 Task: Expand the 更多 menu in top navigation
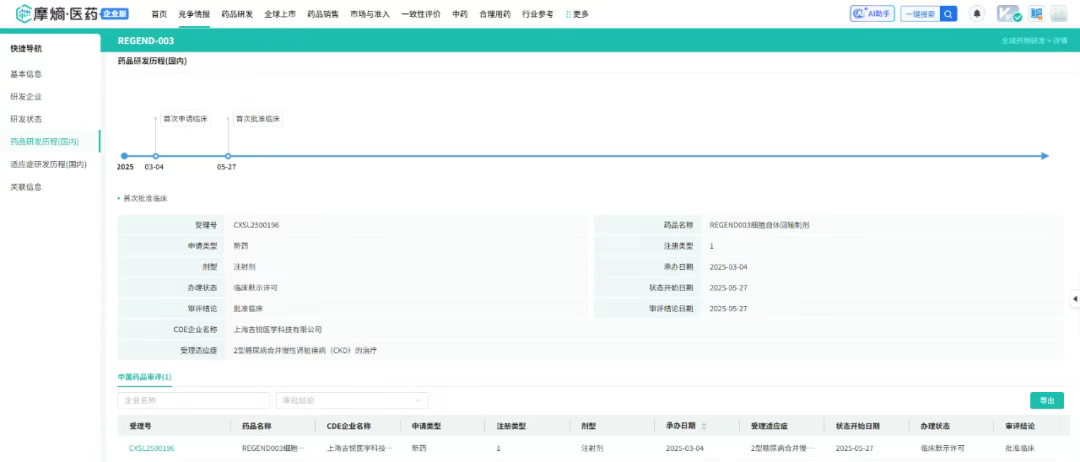pos(577,14)
